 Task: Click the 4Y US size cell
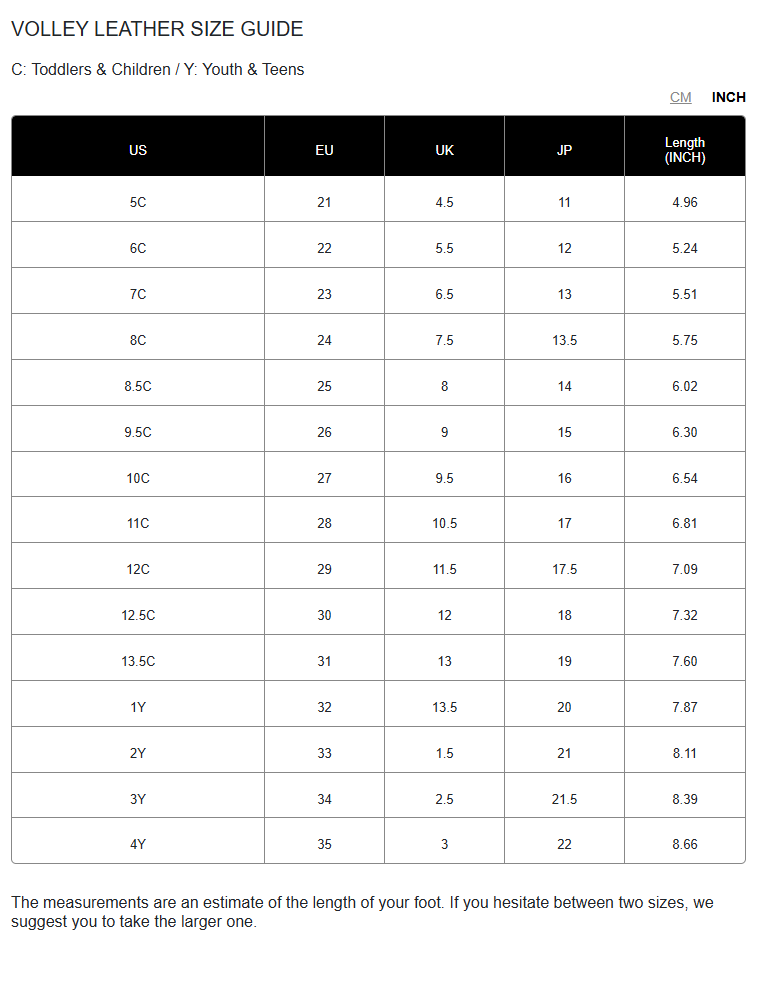[138, 844]
